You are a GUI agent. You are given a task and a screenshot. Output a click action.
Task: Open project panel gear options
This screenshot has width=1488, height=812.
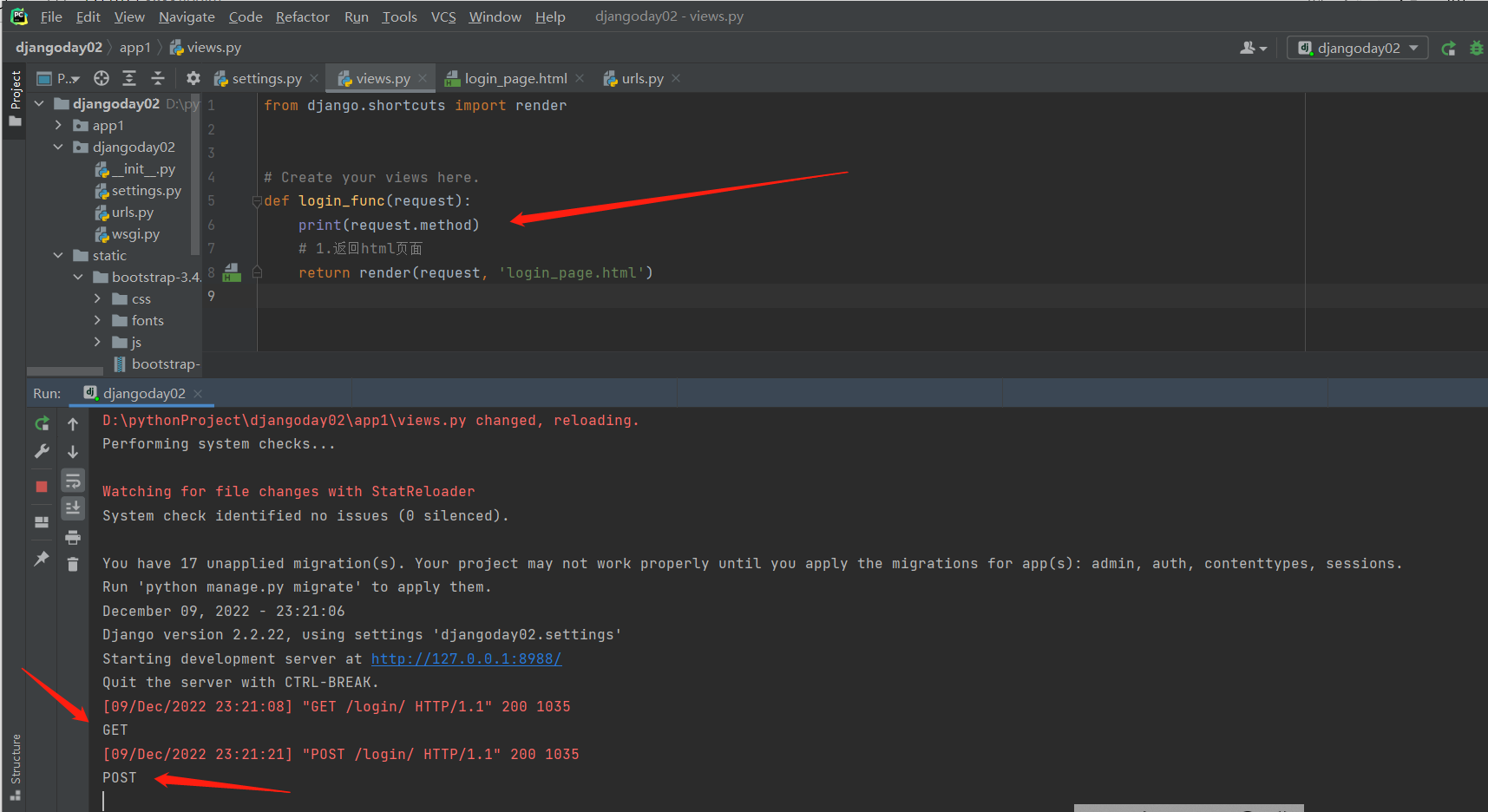click(193, 78)
